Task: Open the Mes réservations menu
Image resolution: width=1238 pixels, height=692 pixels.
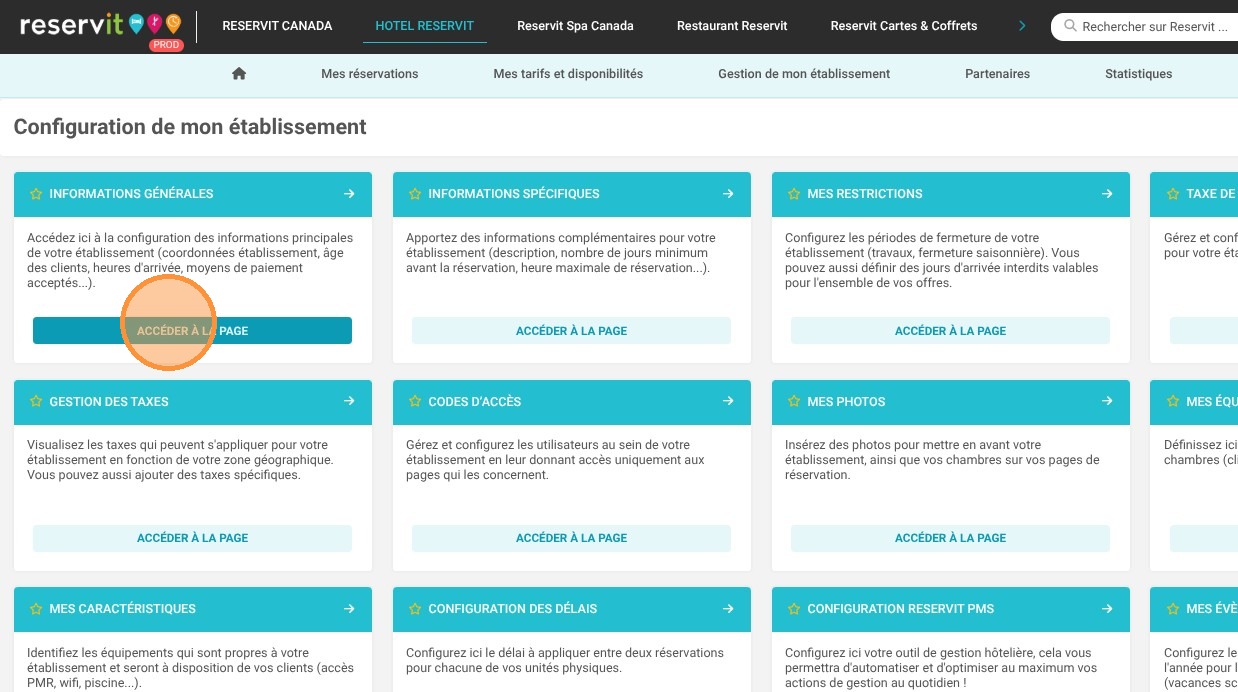Action: 370,74
